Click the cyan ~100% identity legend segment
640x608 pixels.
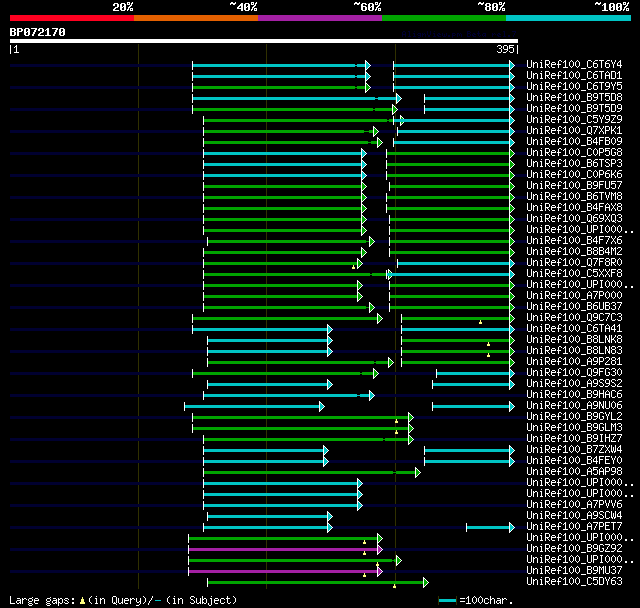568,18
